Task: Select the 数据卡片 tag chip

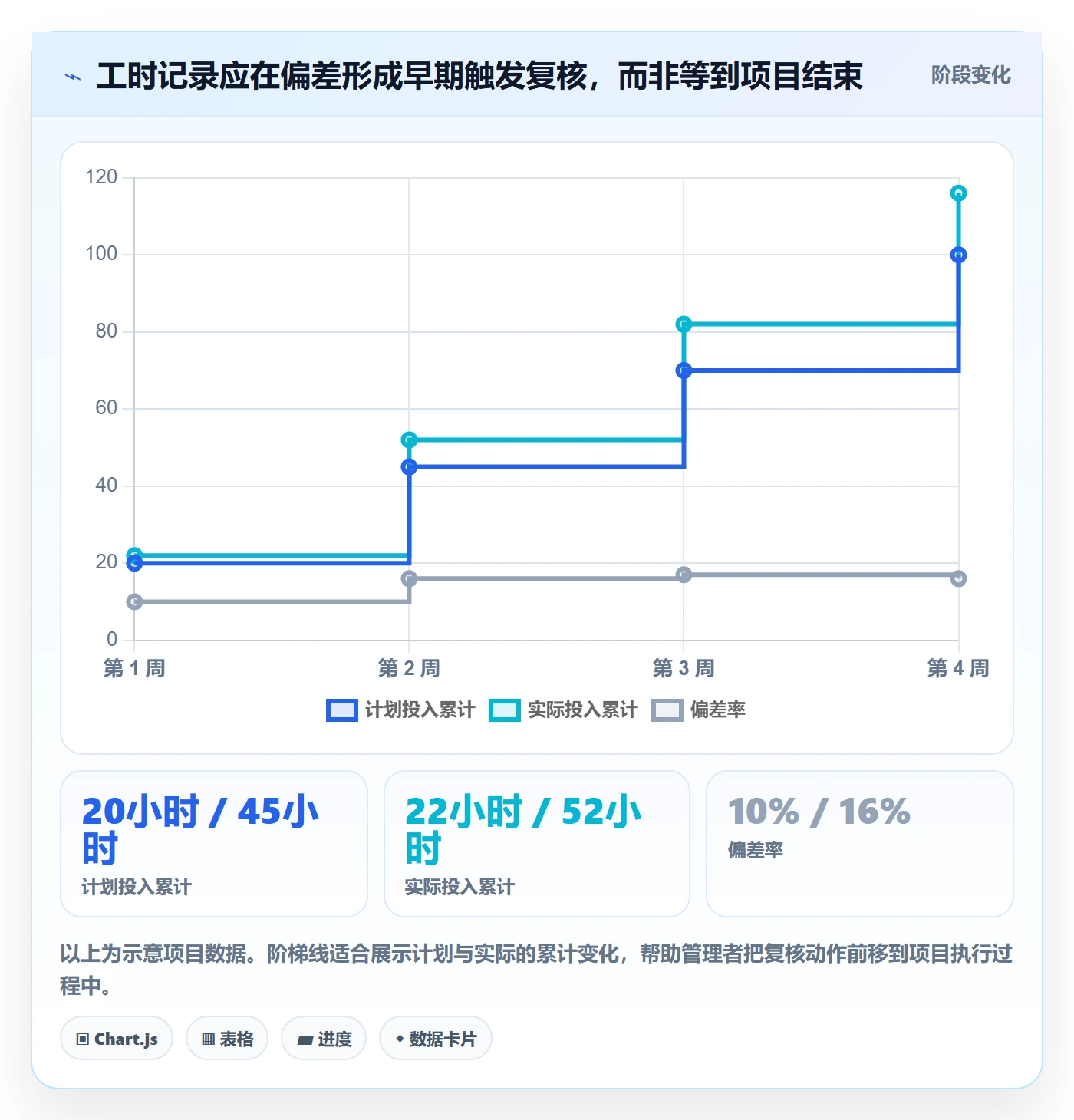Action: (x=436, y=1039)
